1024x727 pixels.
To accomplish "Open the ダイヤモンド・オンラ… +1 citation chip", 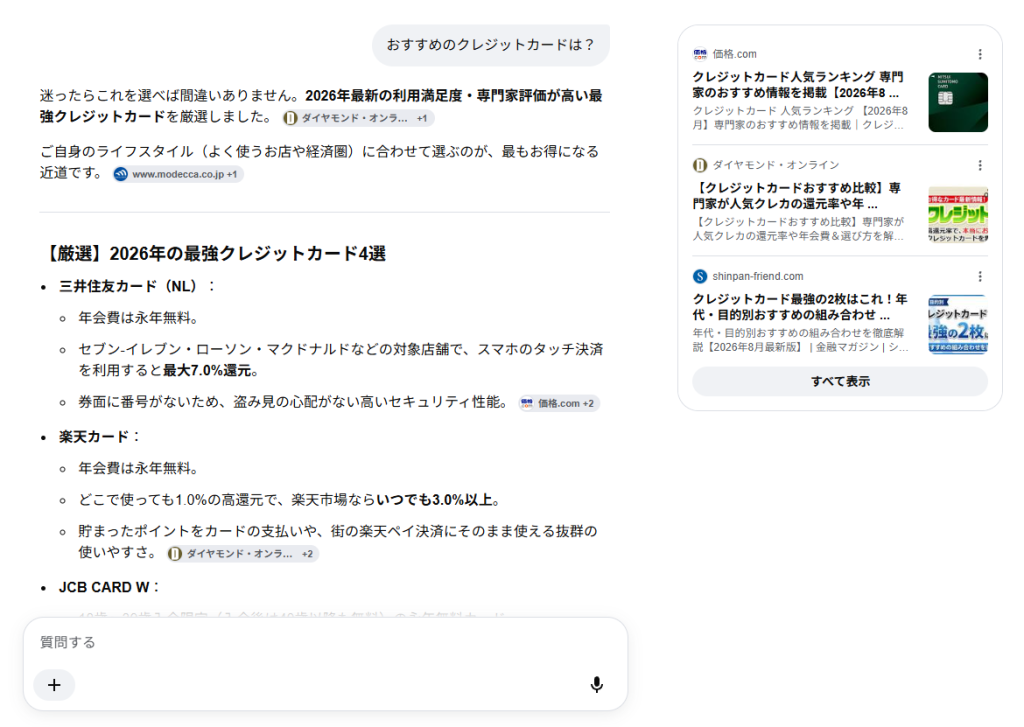I will click(x=358, y=118).
